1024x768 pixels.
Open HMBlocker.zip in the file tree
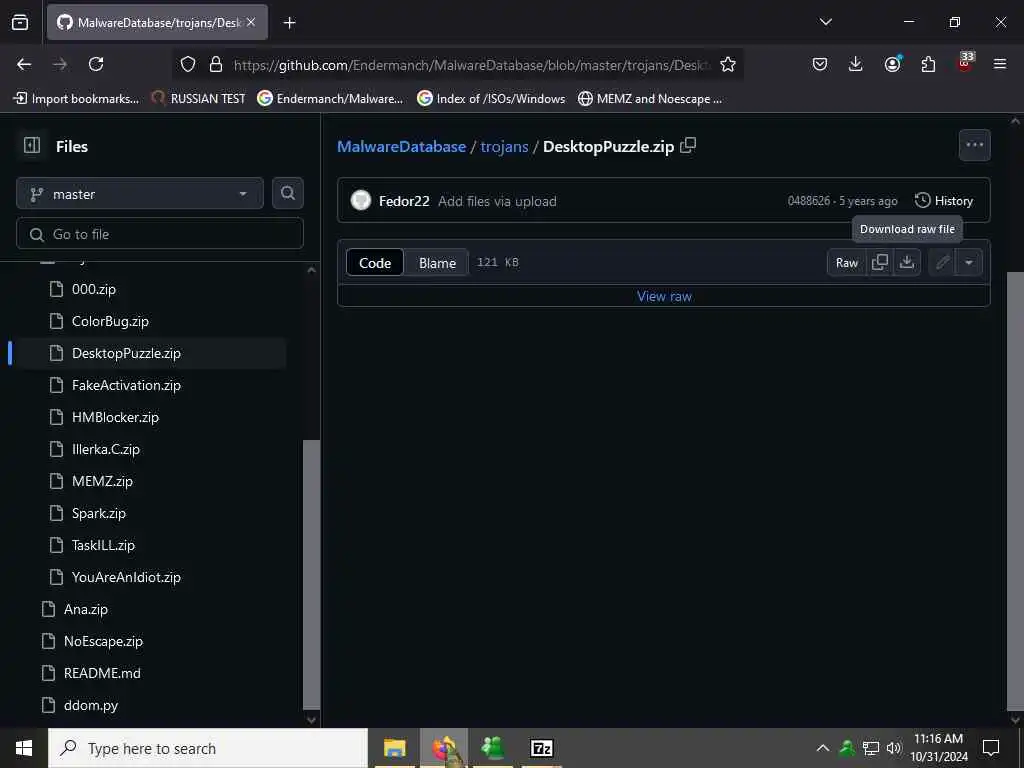[x=115, y=417]
